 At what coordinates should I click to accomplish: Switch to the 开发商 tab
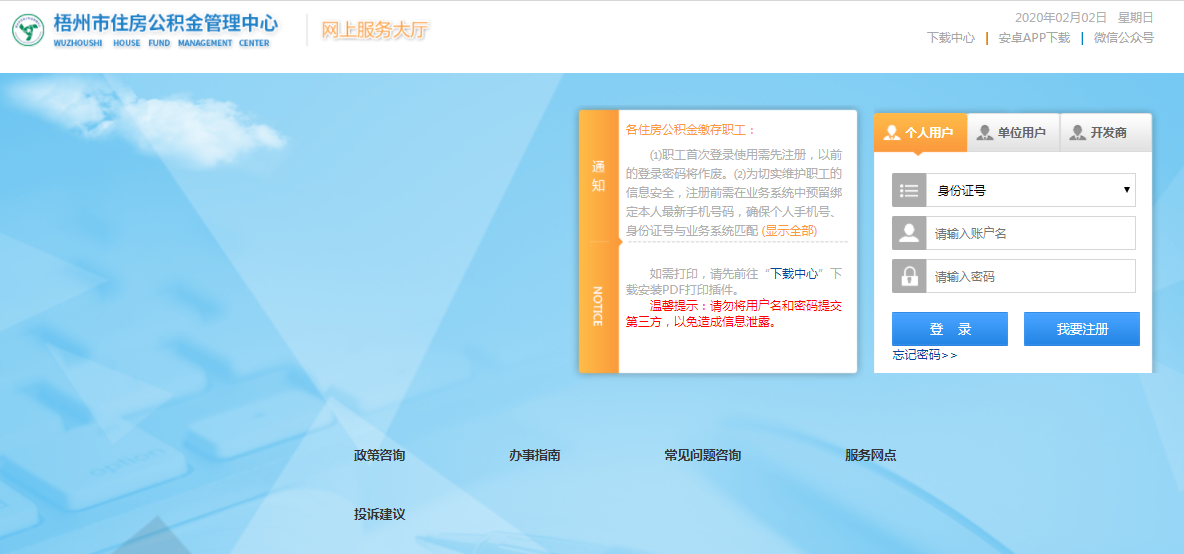[x=1105, y=133]
